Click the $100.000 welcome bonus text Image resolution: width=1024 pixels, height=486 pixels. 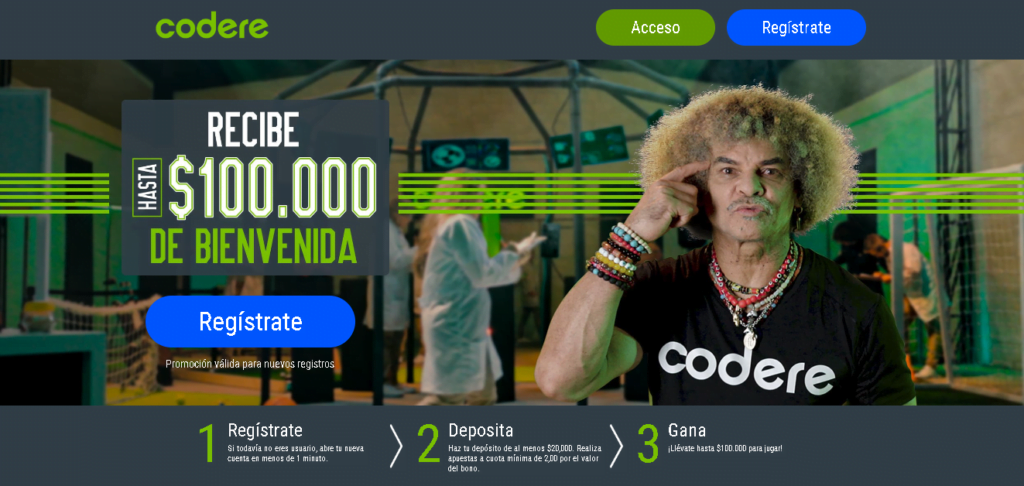click(272, 187)
